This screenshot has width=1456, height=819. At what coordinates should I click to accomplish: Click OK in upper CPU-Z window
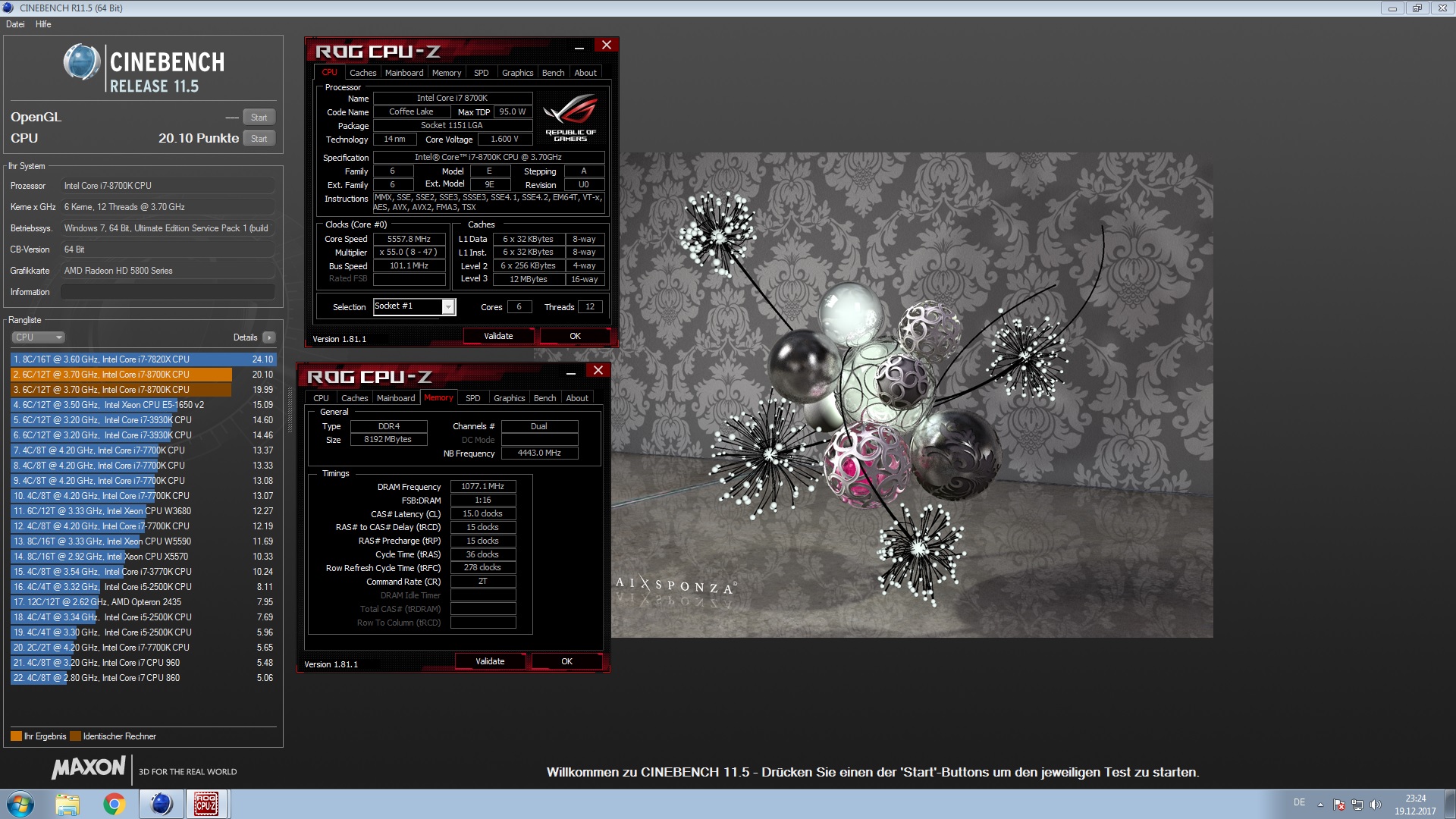pyautogui.click(x=575, y=336)
